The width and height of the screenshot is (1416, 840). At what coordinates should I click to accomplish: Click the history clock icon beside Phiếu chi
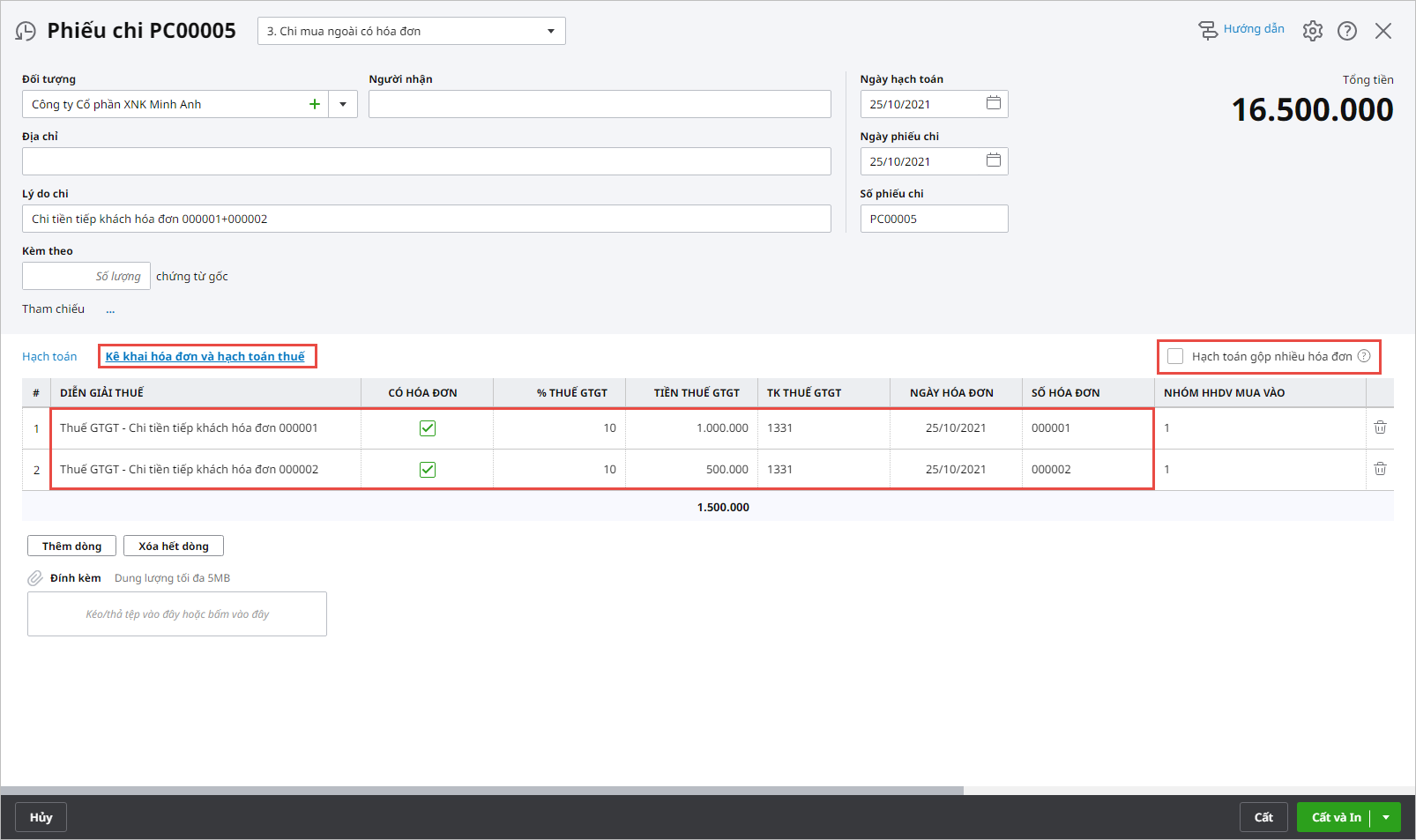click(26, 32)
